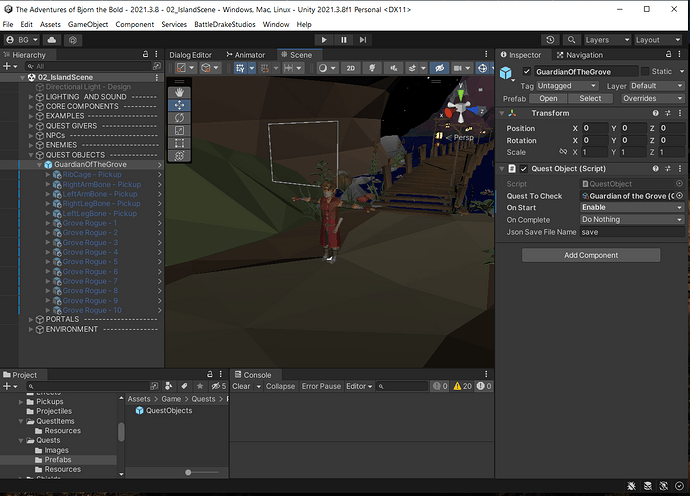Click the Add Component button
The height and width of the screenshot is (496, 690).
pos(591,255)
